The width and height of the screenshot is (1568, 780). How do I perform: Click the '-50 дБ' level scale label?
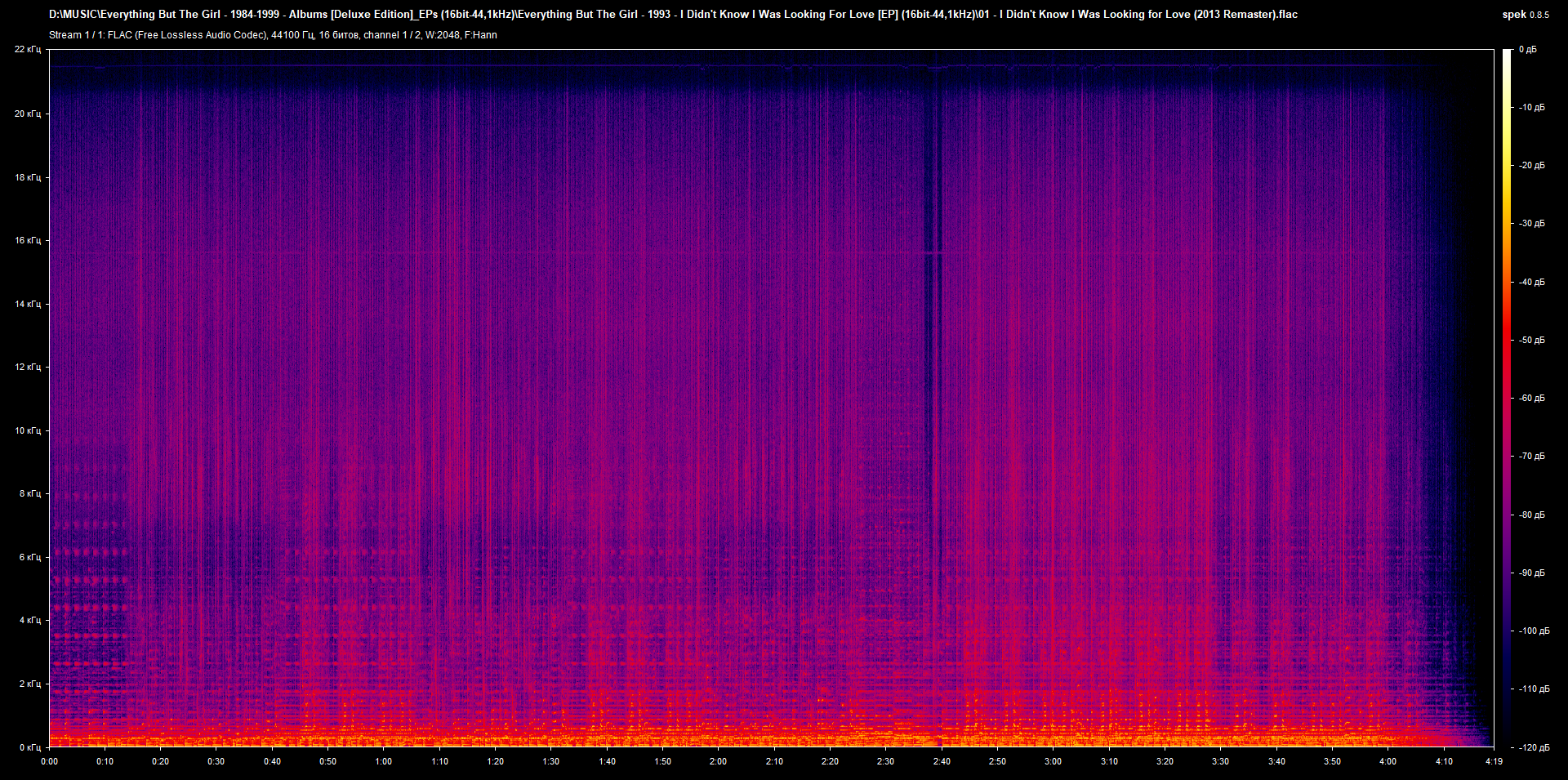tap(1532, 341)
